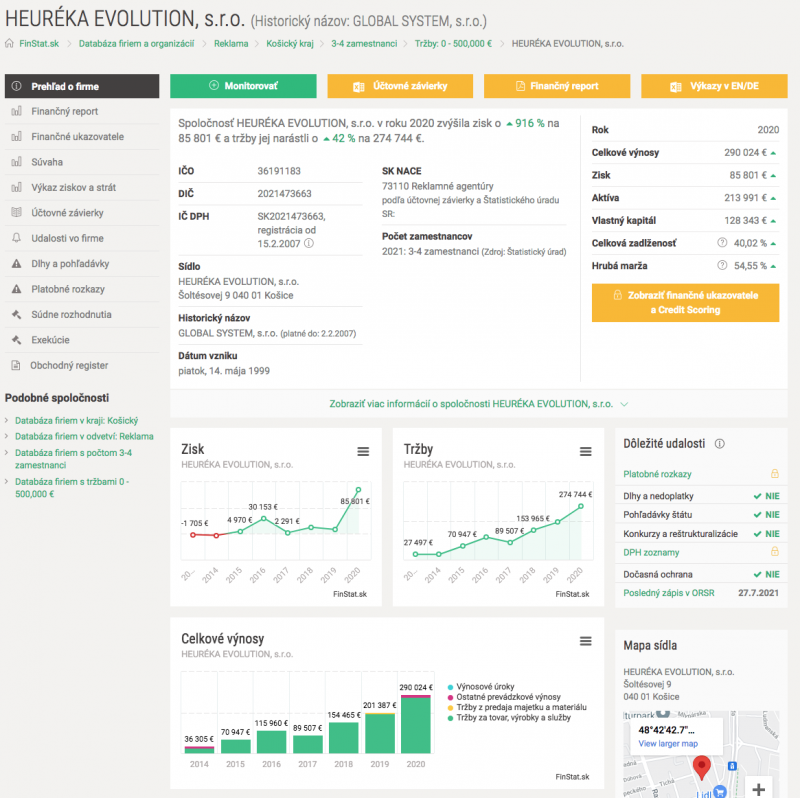Expand Databáza firiem v kraji: Košický
The width and height of the screenshot is (800, 798).
pos(77,420)
